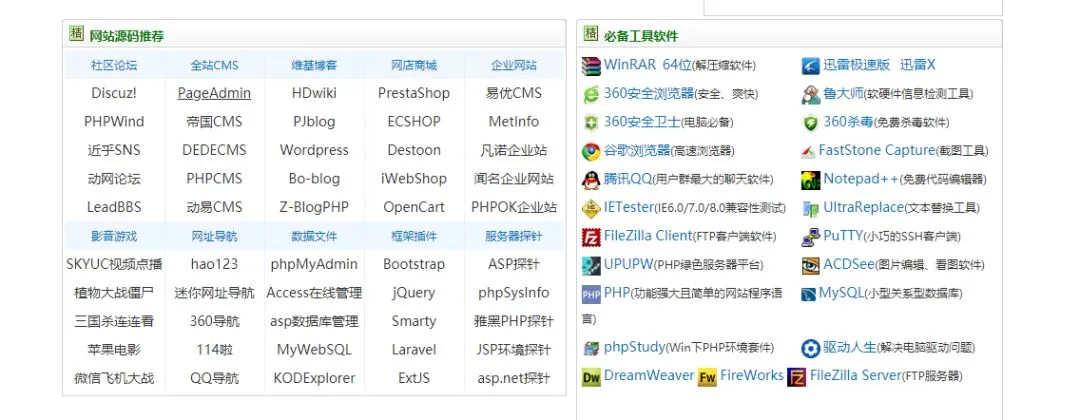Screen dimensions: 1080x420
Task: Open the SKYUC视频点播 link
Action: point(114,264)
